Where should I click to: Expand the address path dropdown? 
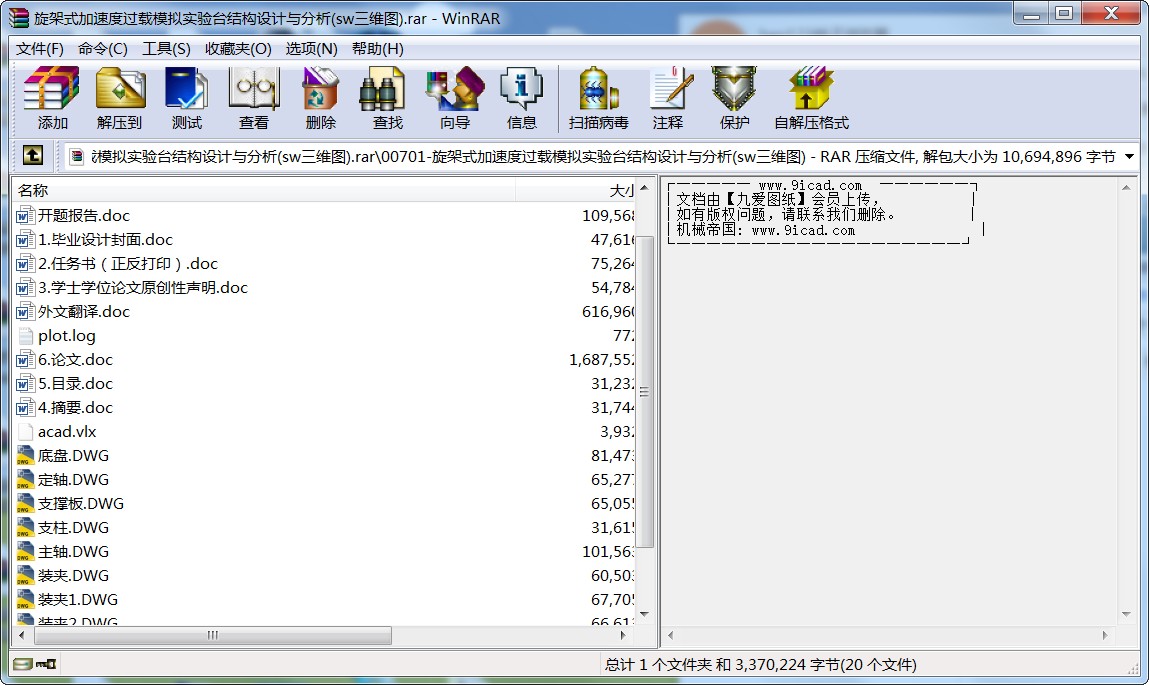point(1129,156)
